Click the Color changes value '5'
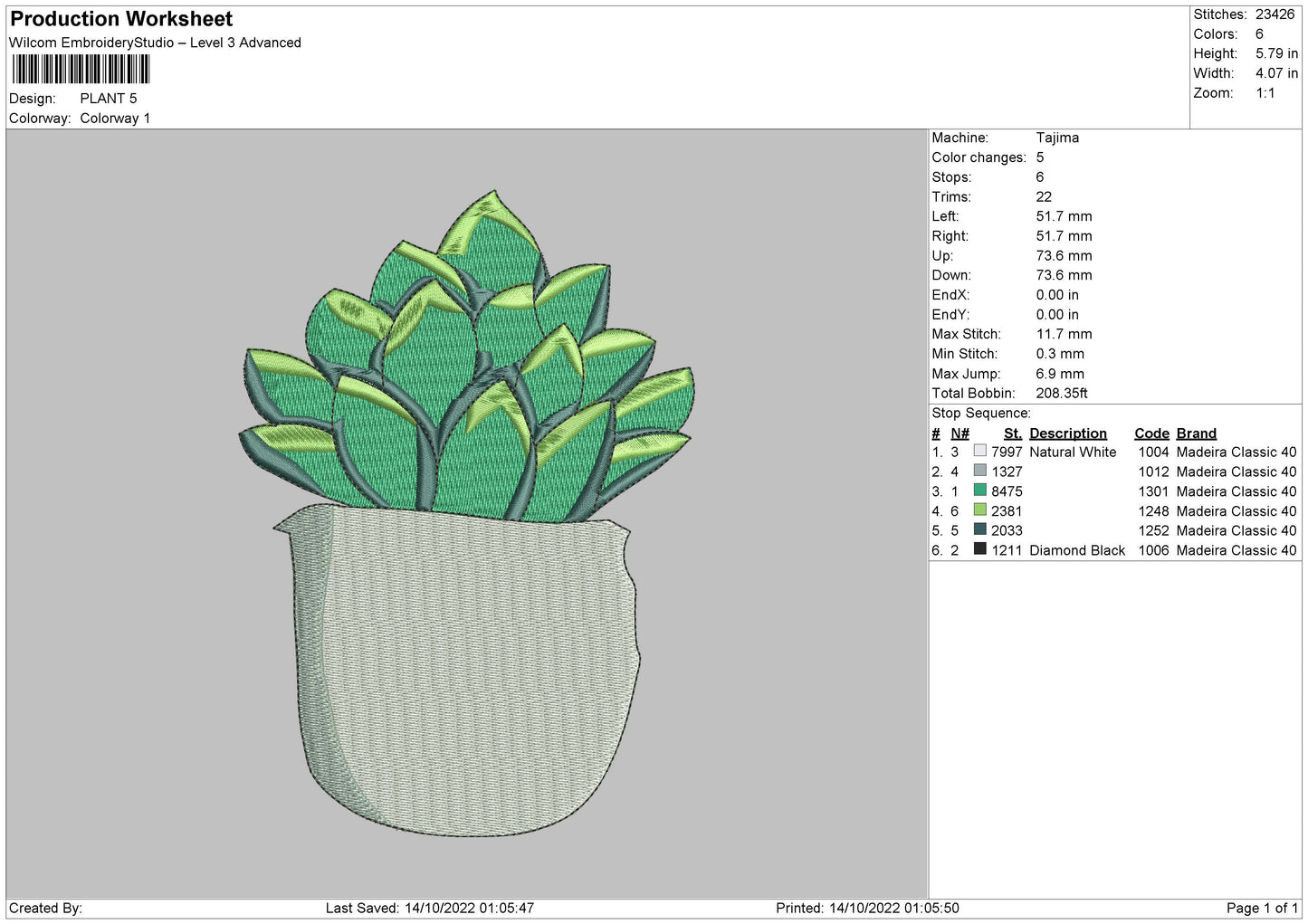 pos(1040,158)
